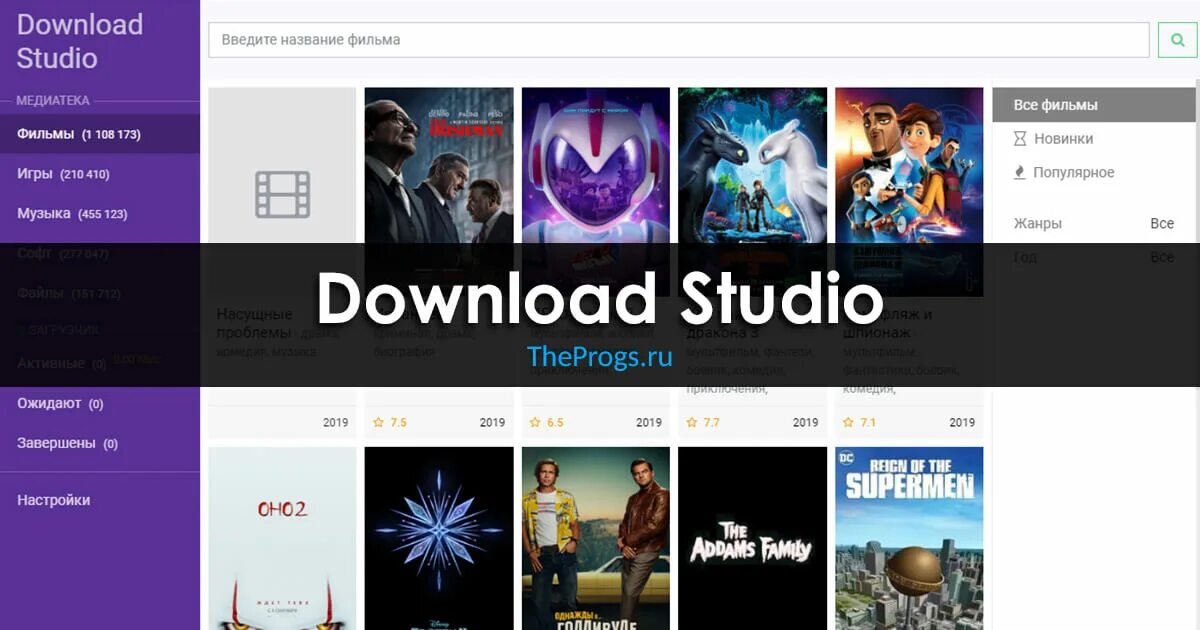Click the (455 123) music count
This screenshot has width=1200, height=630.
(x=103, y=215)
